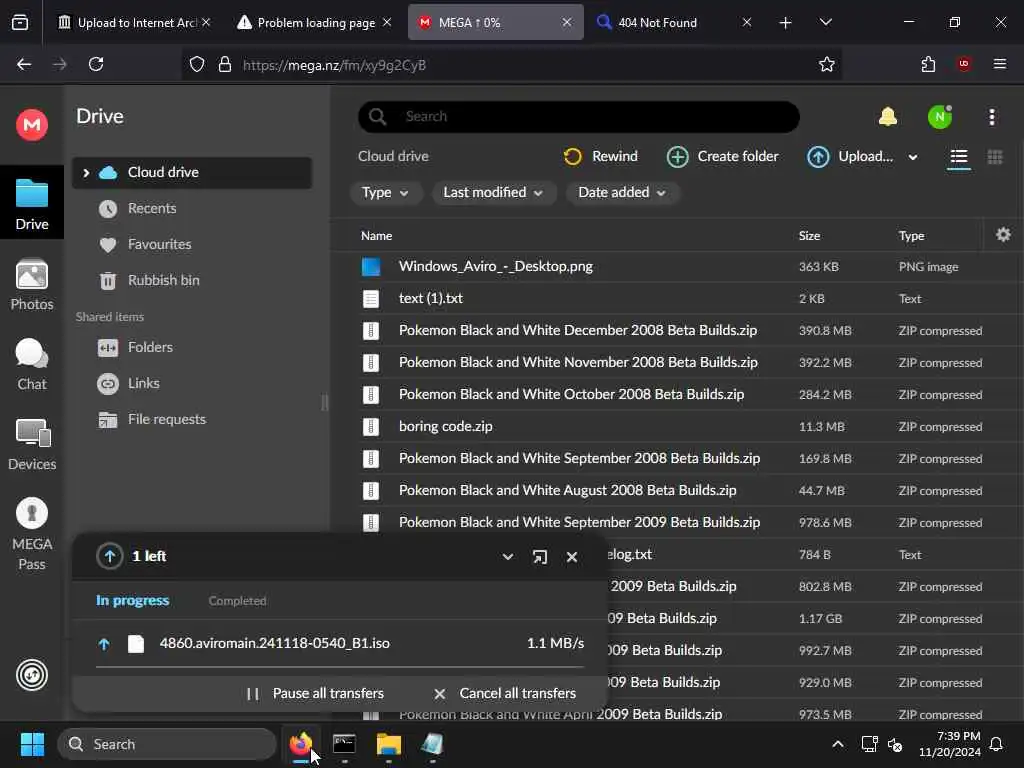Open the green N account avatar
The width and height of the screenshot is (1024, 768).
pyautogui.click(x=939, y=117)
